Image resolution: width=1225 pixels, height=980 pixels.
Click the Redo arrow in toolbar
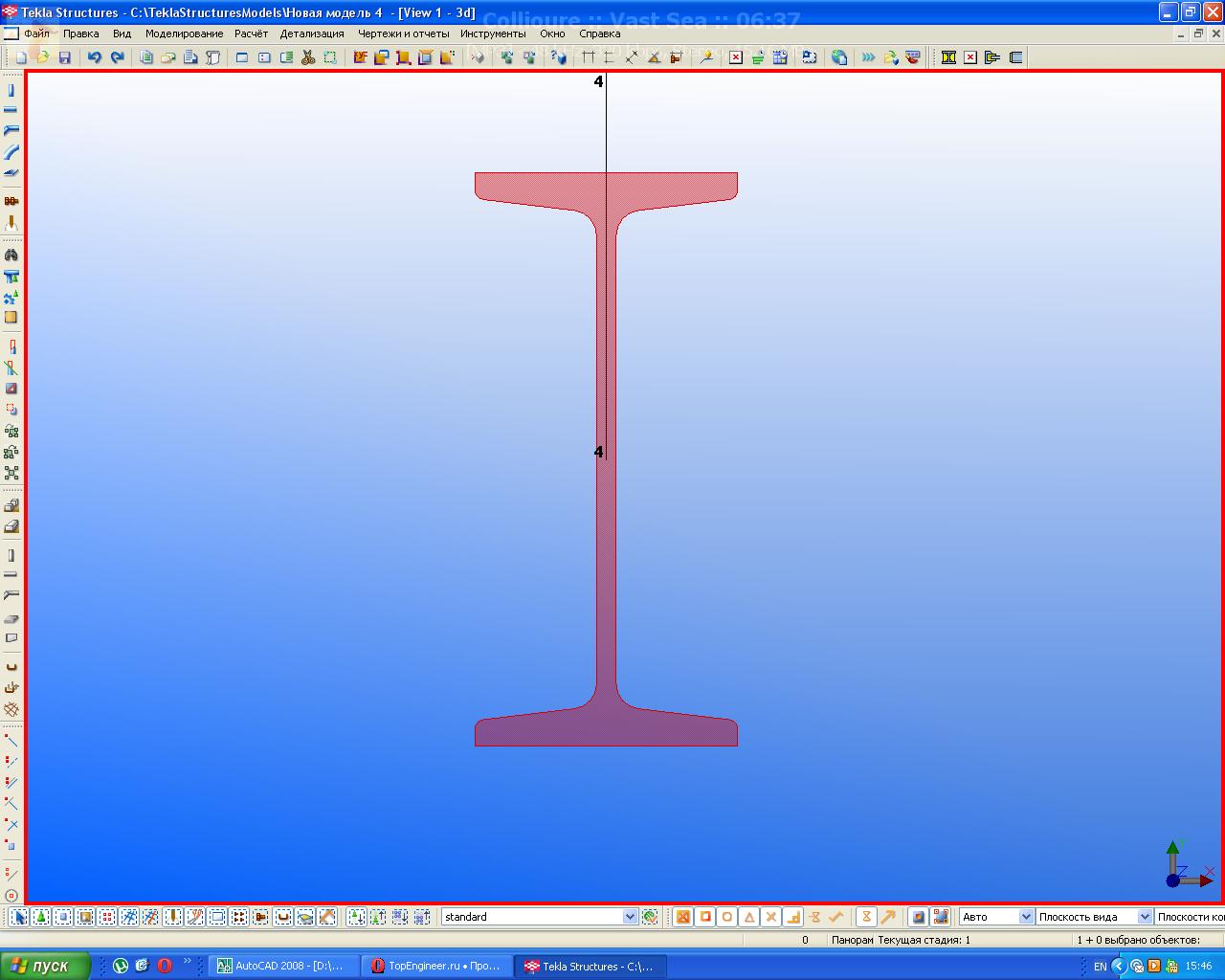tap(117, 57)
